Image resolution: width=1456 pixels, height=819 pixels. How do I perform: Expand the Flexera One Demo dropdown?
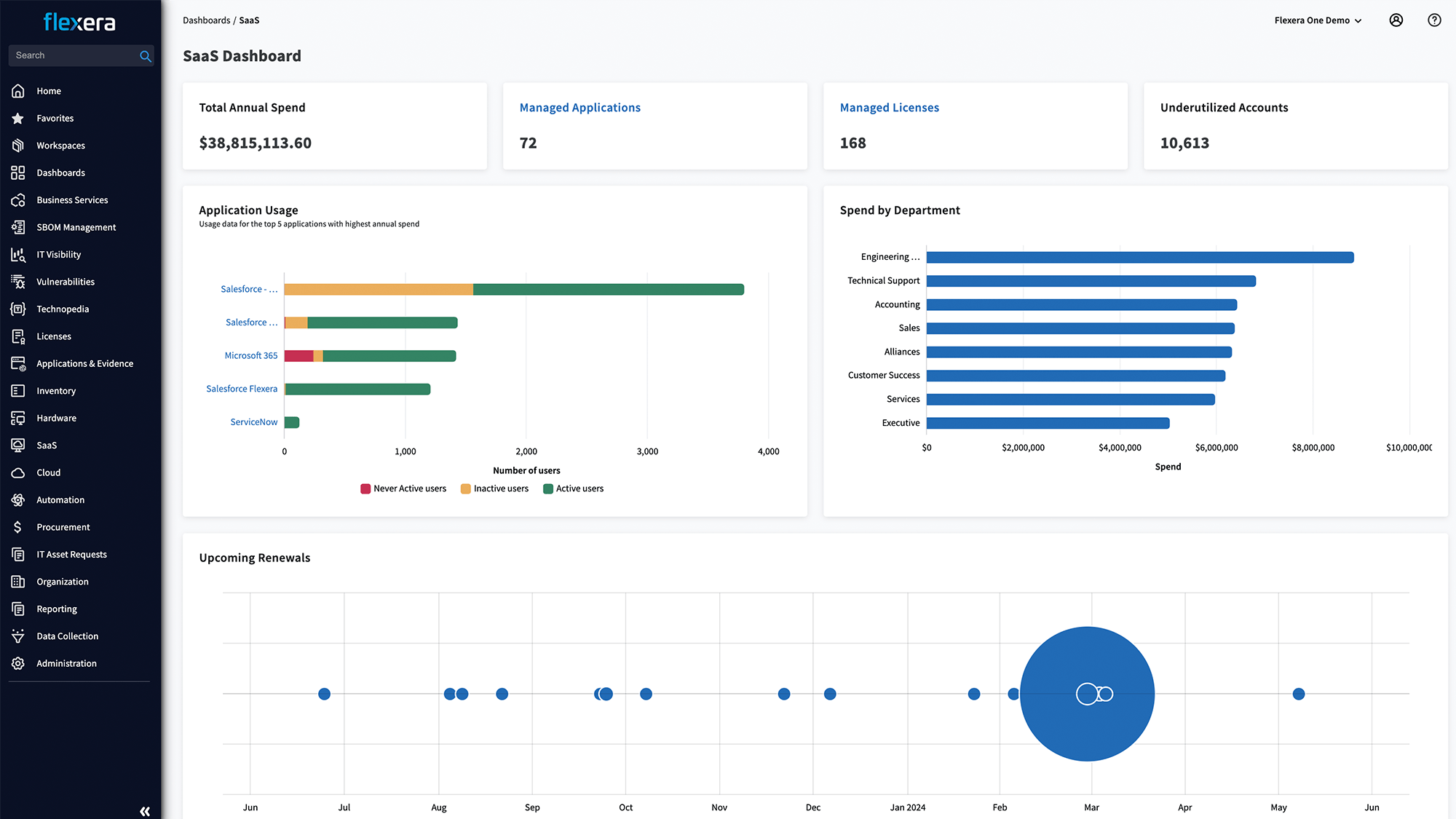(1318, 20)
